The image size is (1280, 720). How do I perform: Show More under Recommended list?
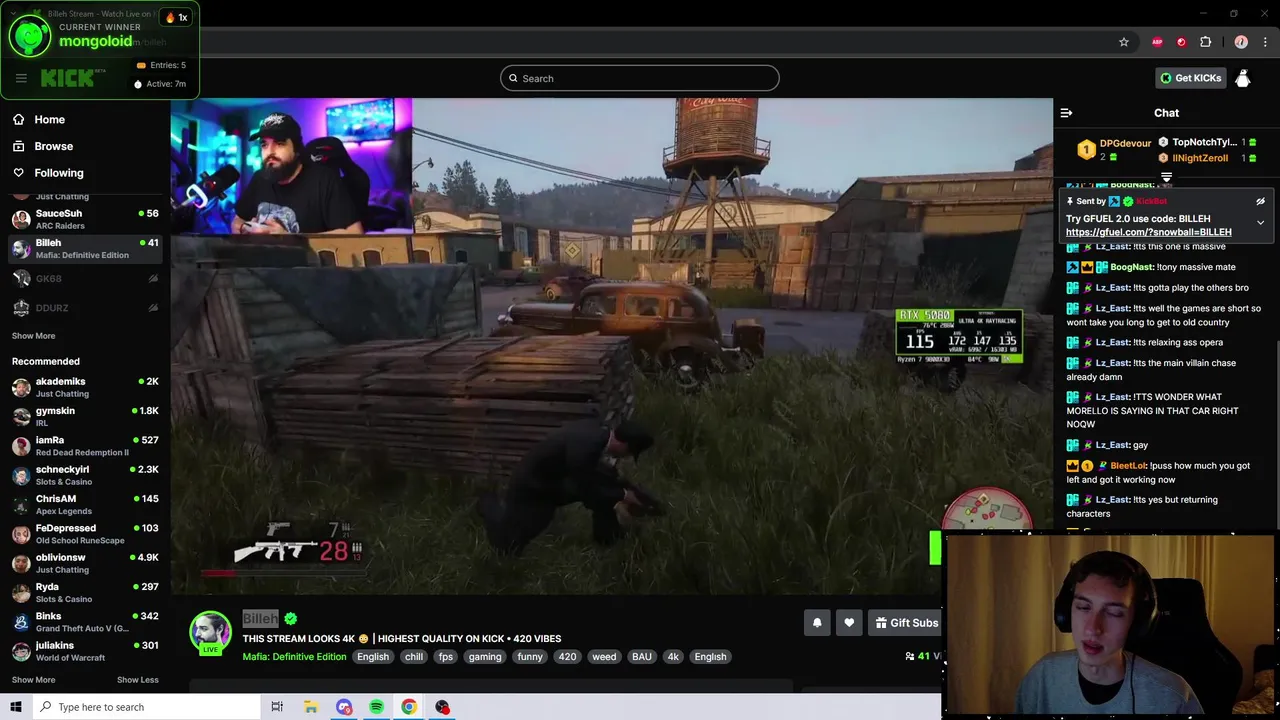33,680
